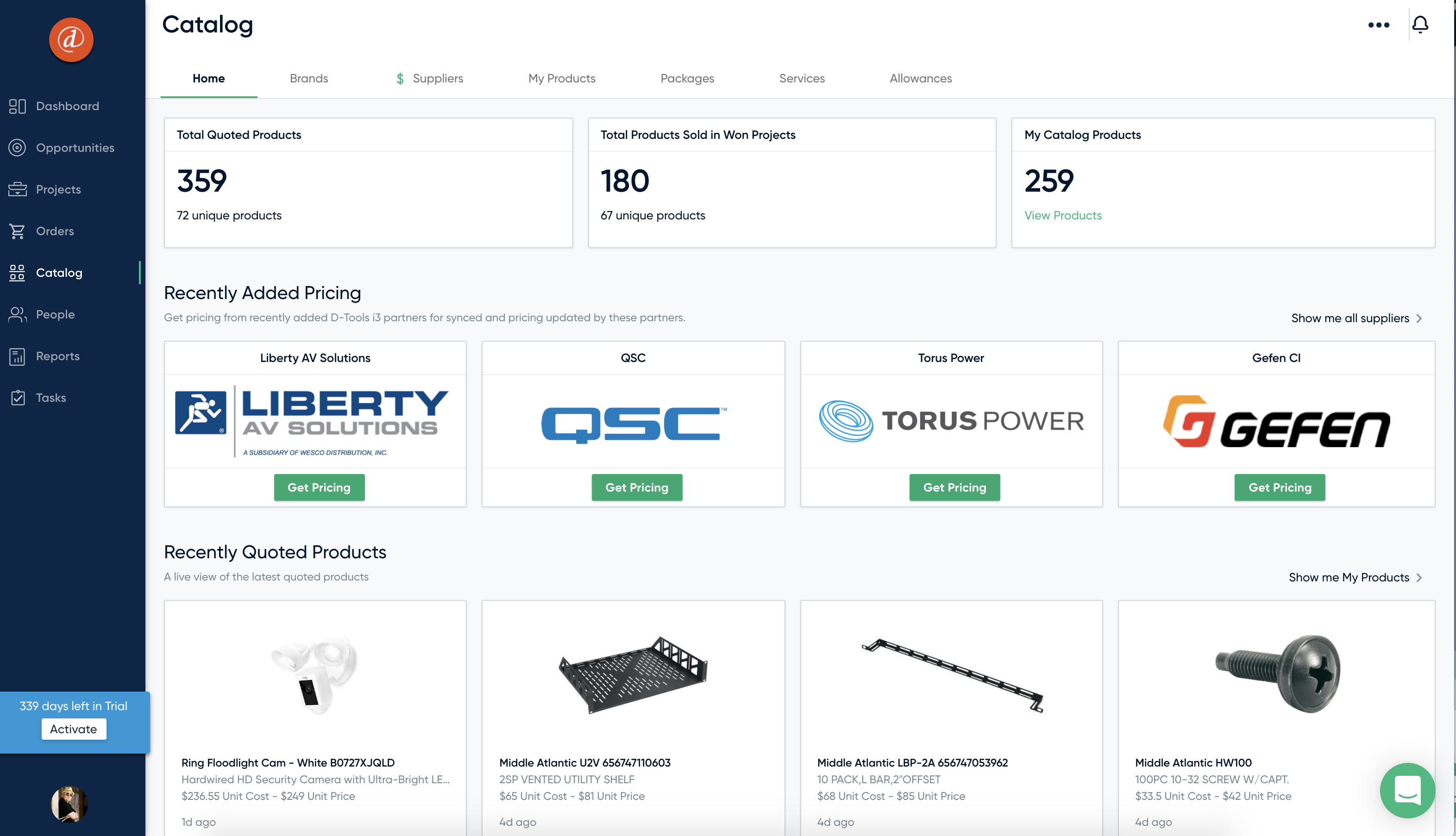This screenshot has width=1456, height=836.
Task: Open Orders cart in sidebar
Action: point(41,231)
